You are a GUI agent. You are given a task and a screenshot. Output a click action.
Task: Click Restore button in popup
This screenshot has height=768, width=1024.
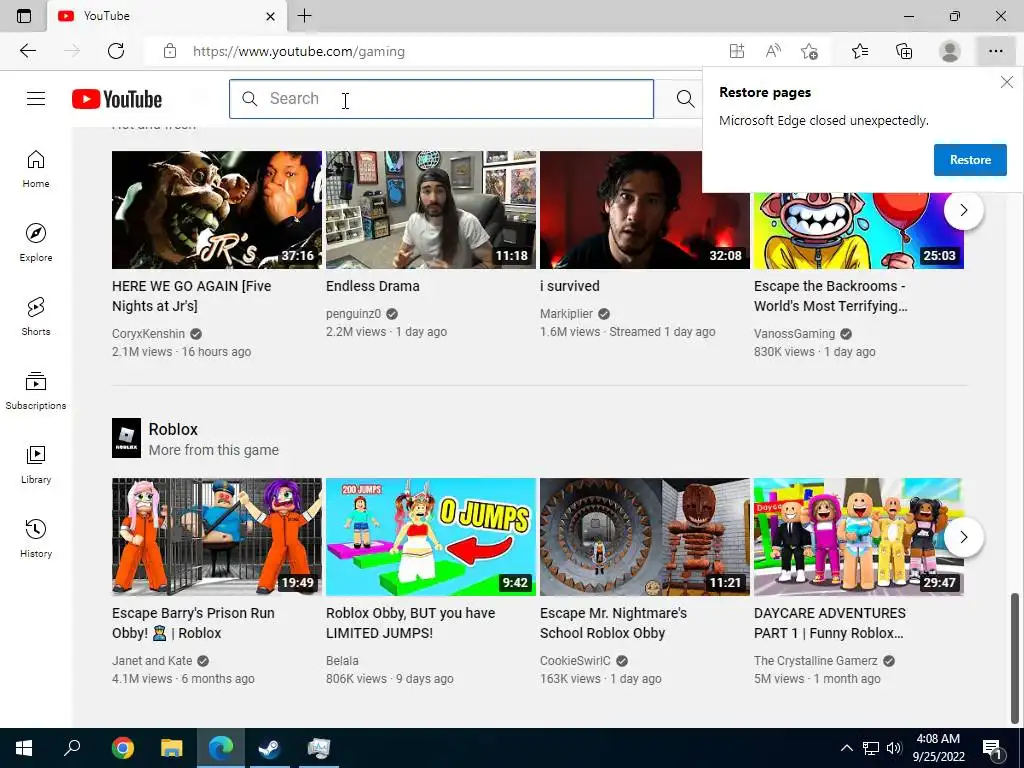tap(970, 160)
